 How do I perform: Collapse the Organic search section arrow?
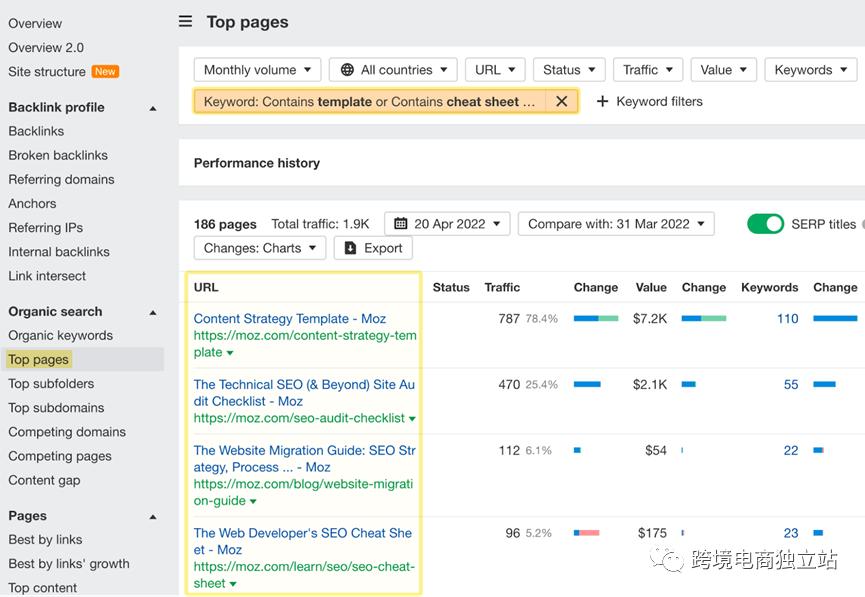(x=153, y=312)
